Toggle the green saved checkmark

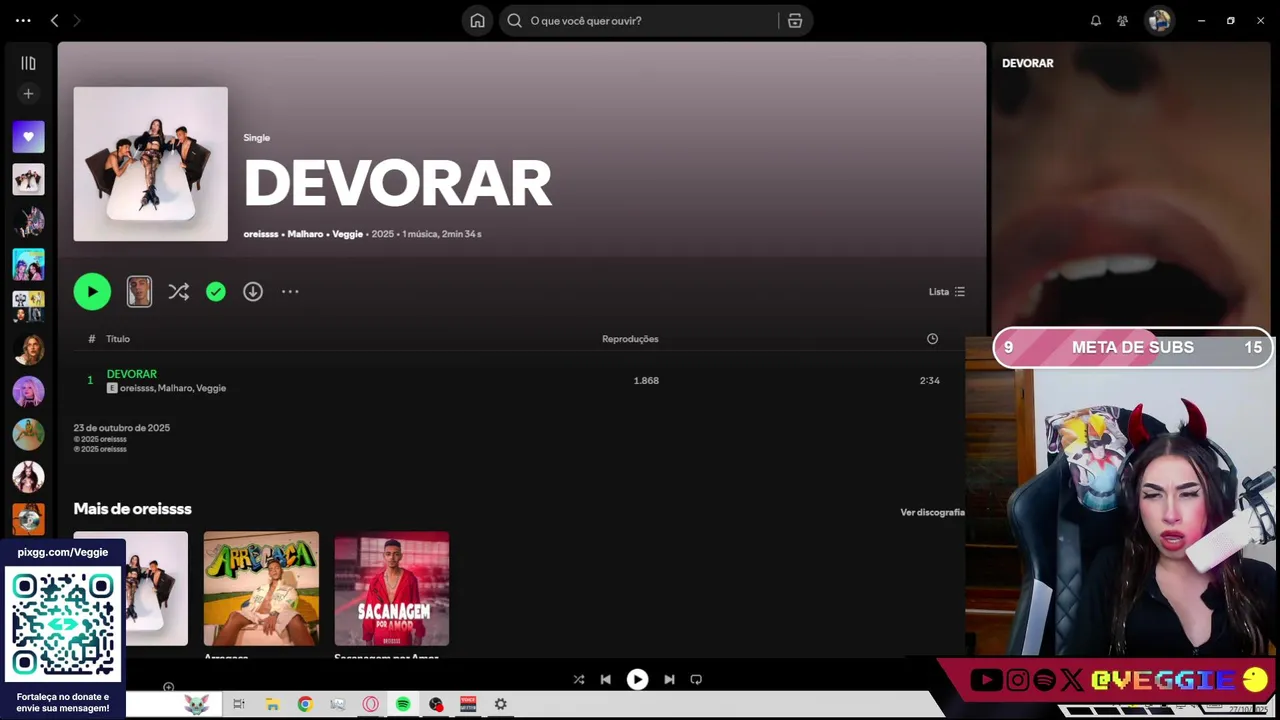tap(216, 292)
